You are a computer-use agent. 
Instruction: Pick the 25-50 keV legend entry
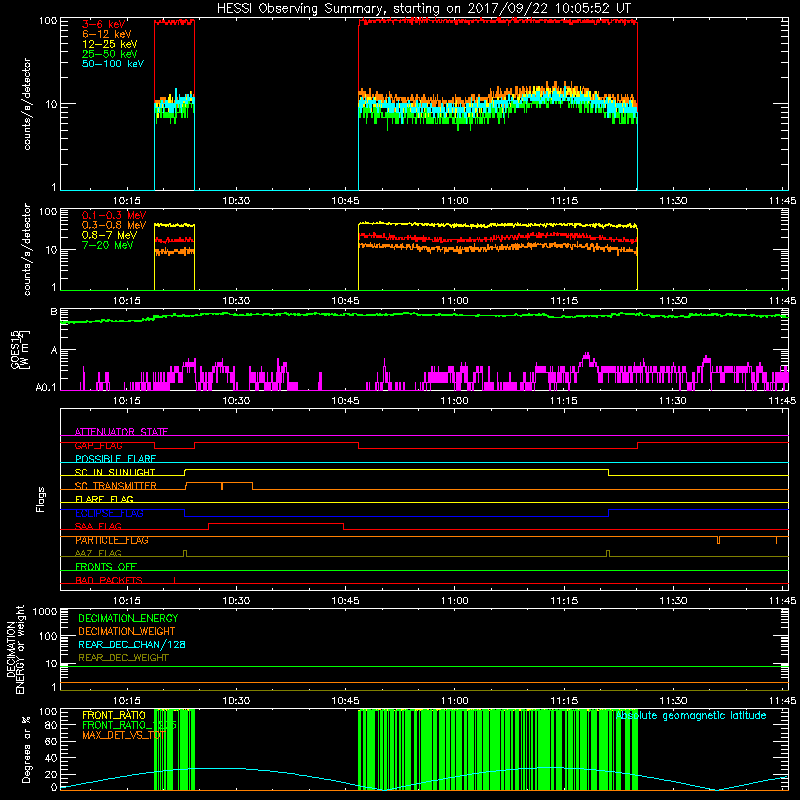point(110,54)
